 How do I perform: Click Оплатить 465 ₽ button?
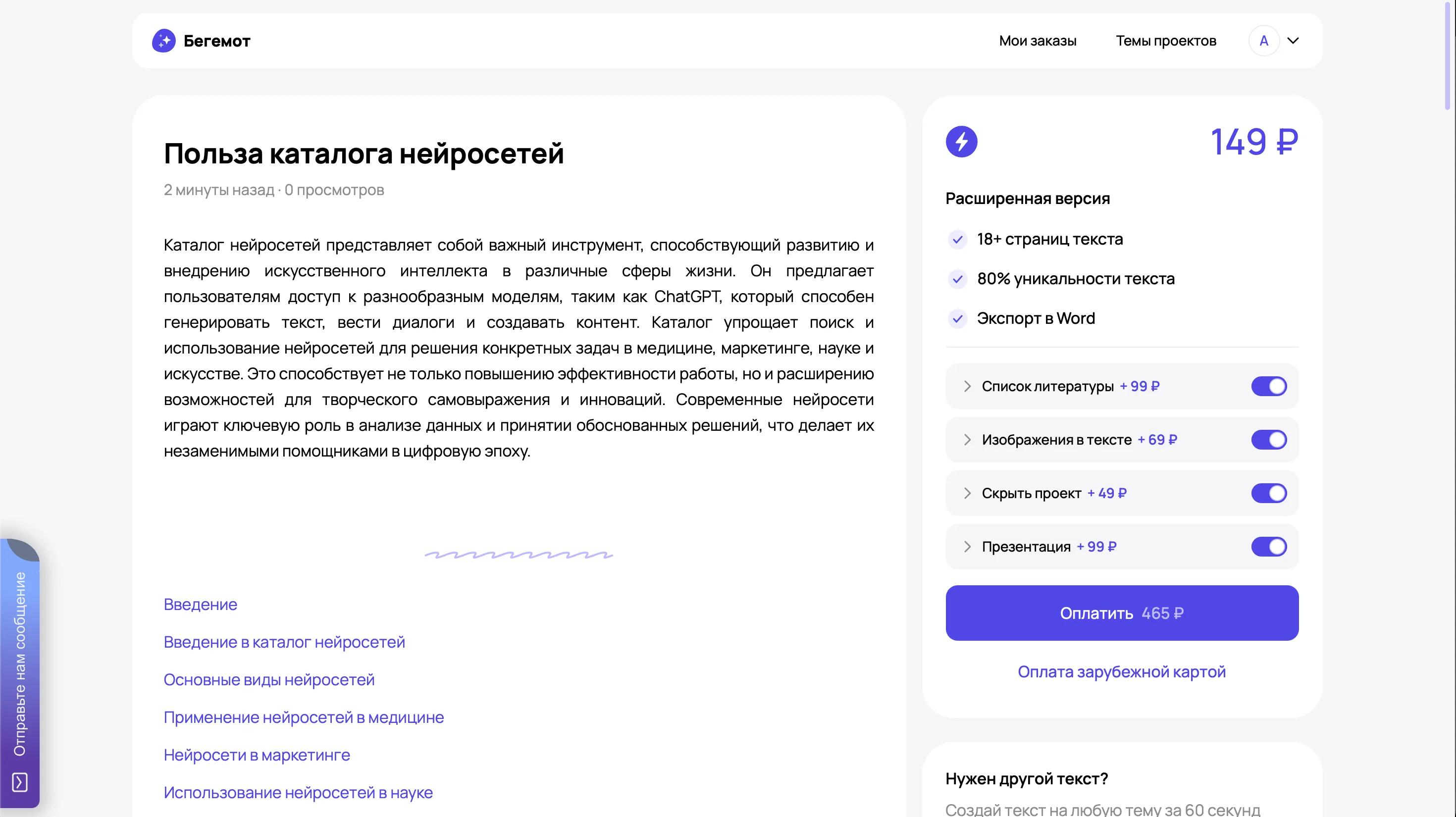tap(1122, 613)
